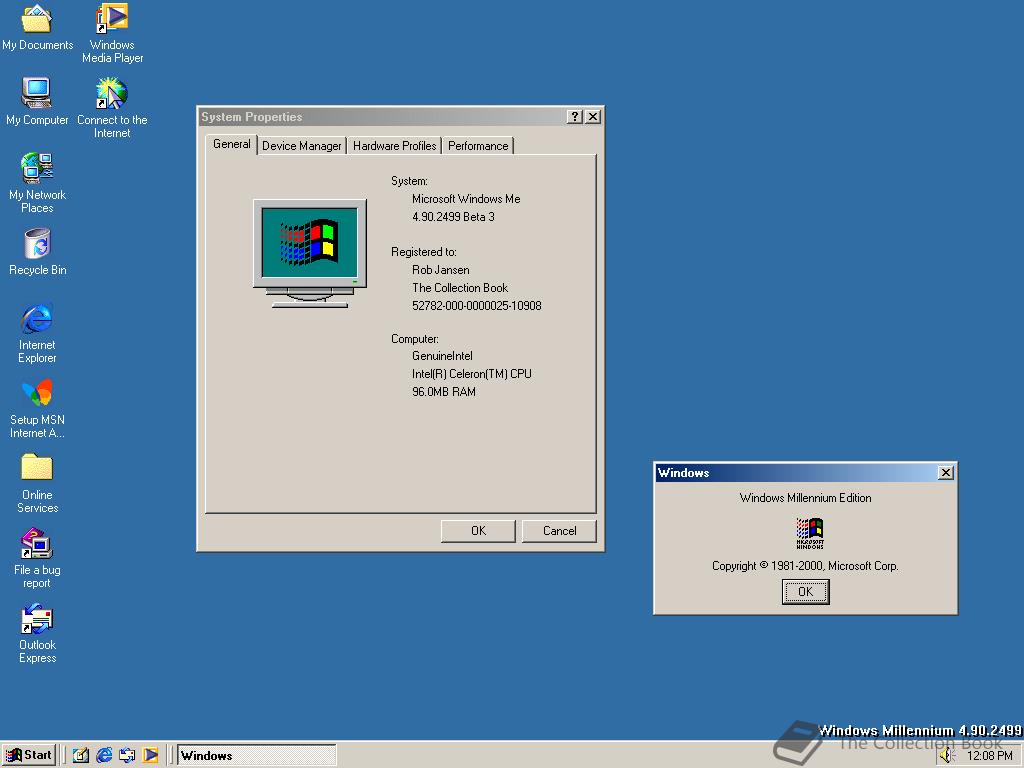Click the volume speaker tray icon

click(946, 756)
